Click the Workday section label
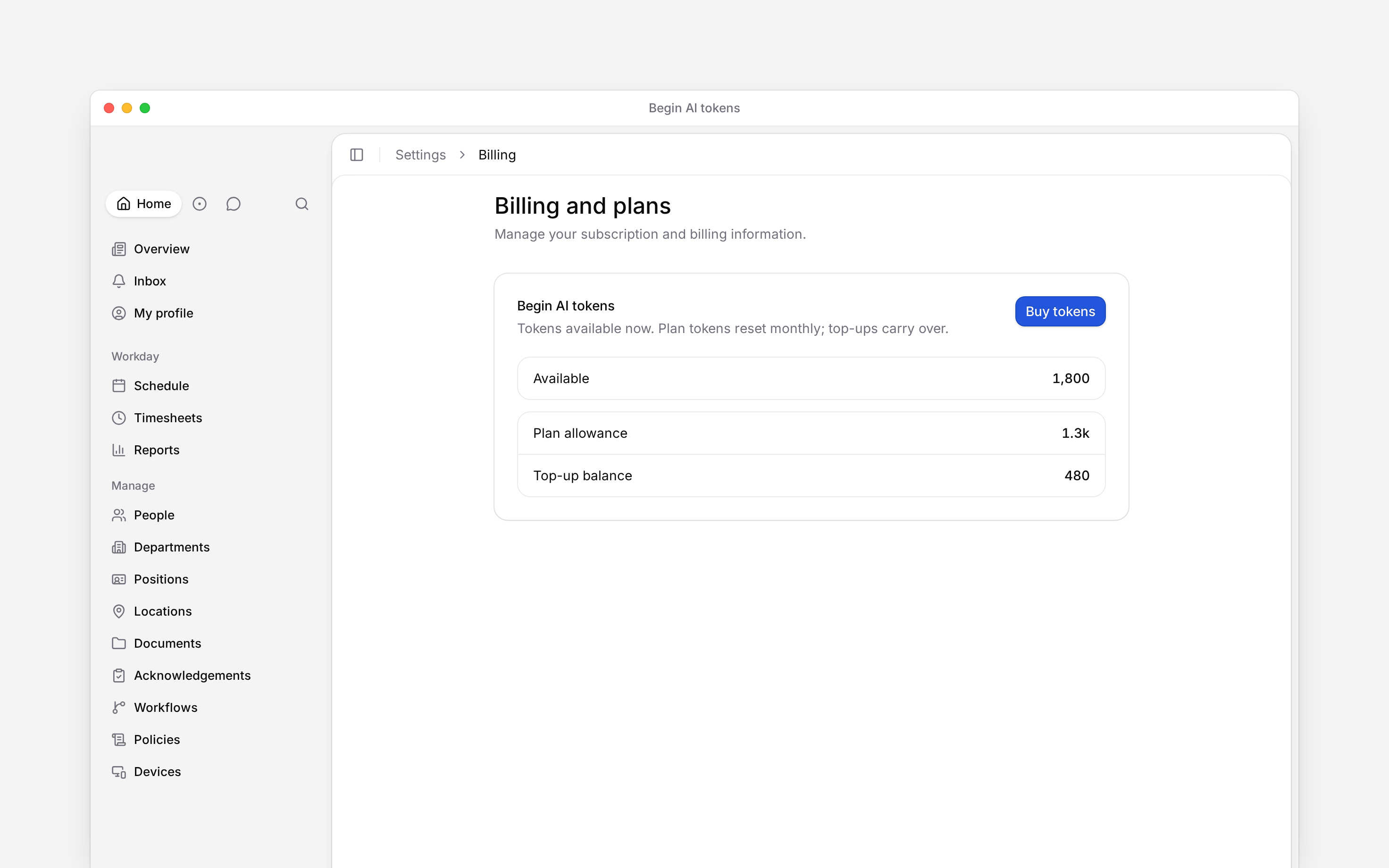1389x868 pixels. coord(135,357)
